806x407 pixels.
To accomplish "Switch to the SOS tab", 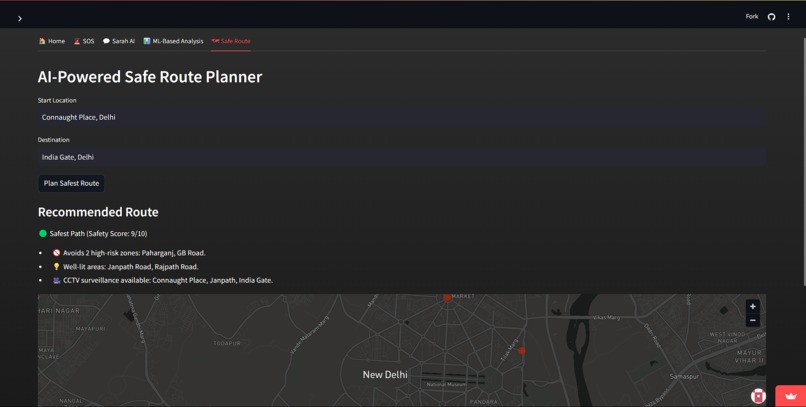I will [x=84, y=41].
